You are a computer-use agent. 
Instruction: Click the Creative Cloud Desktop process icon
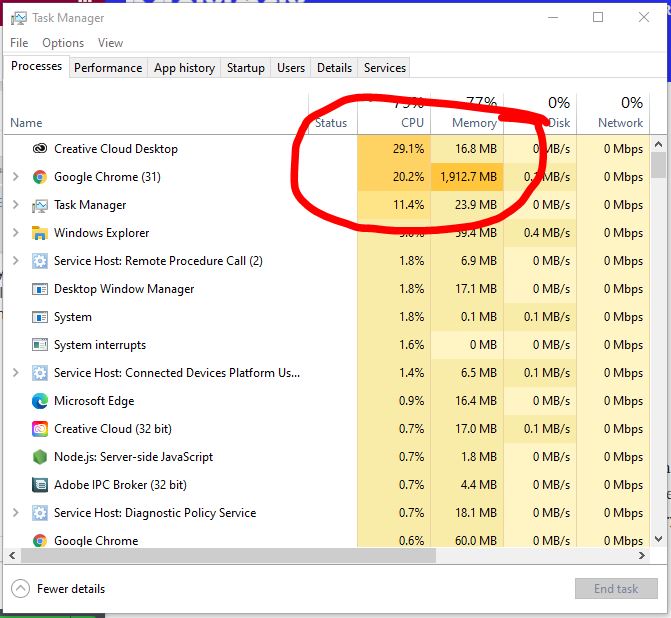pos(40,149)
